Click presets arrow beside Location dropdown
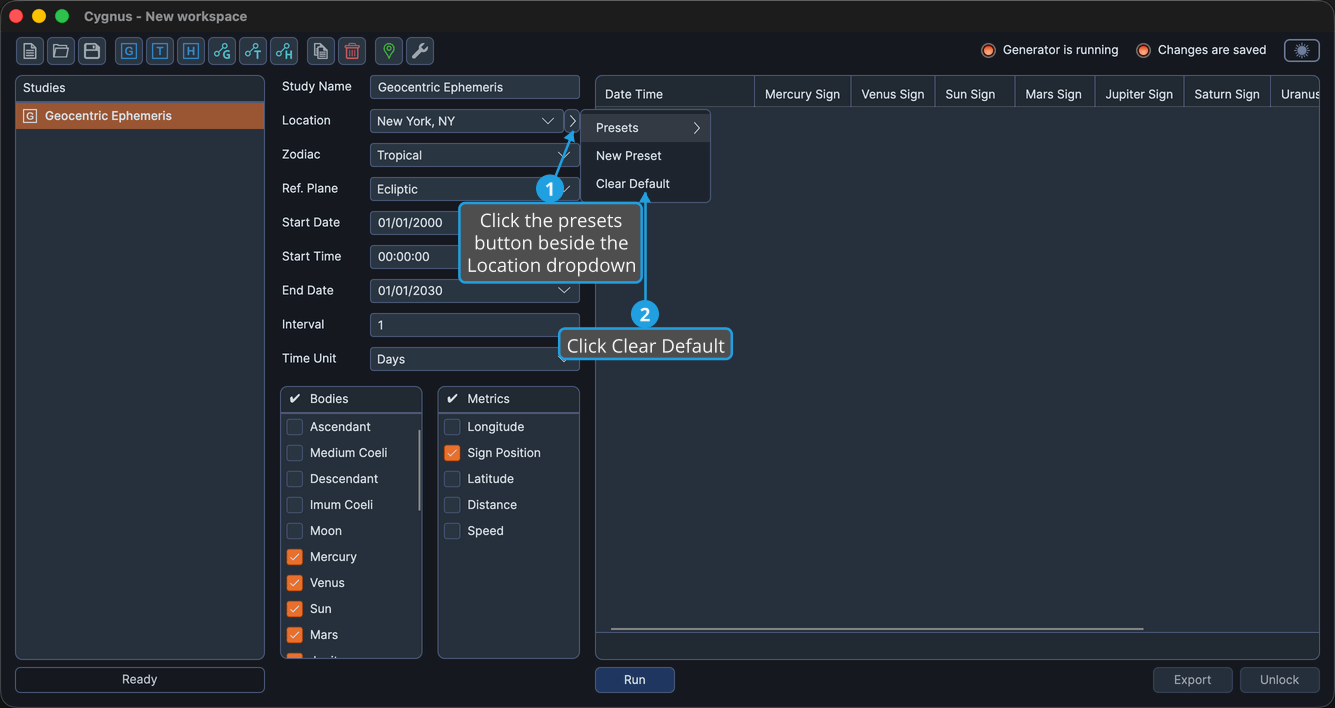Image resolution: width=1335 pixels, height=708 pixels. 572,121
